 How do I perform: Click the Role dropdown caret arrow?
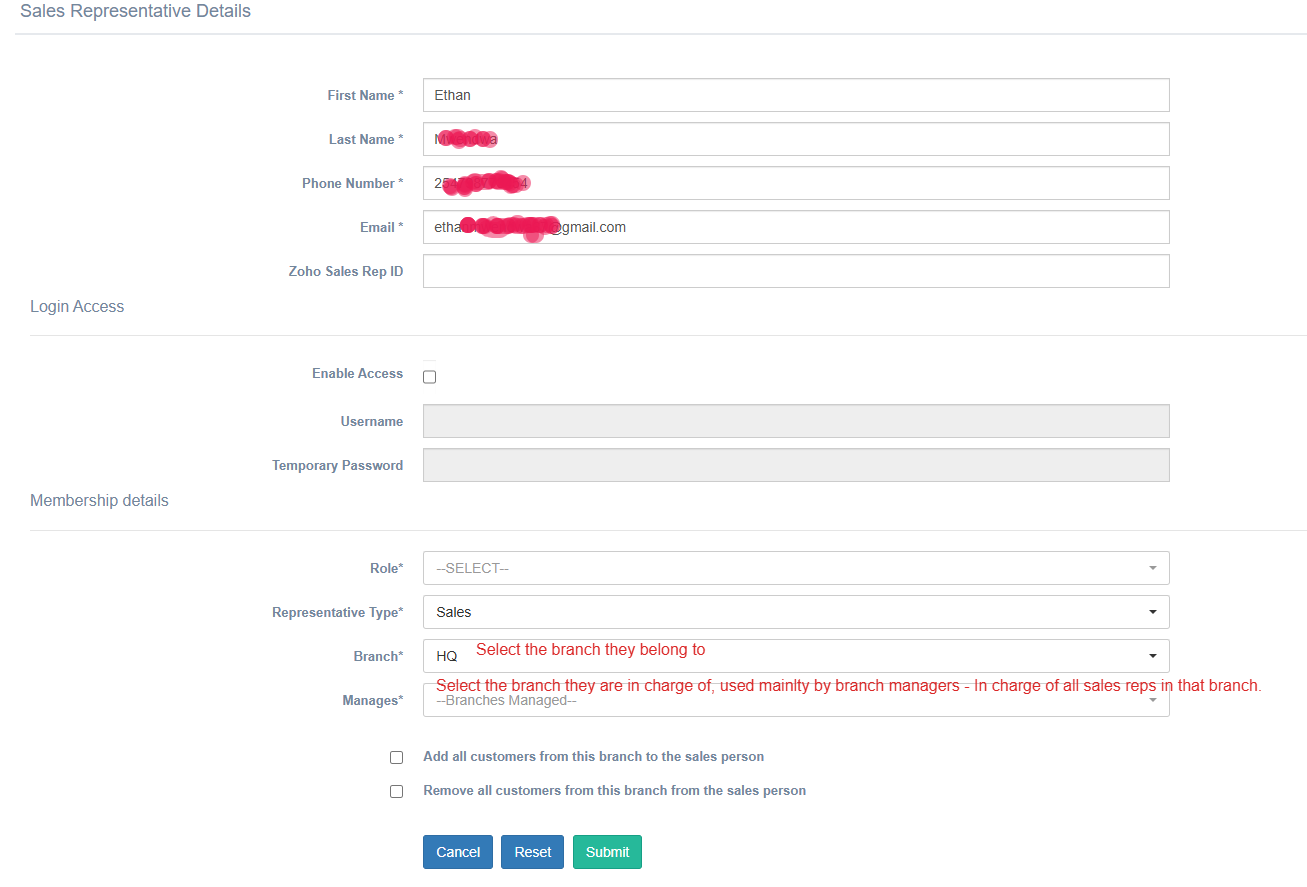pos(1152,568)
